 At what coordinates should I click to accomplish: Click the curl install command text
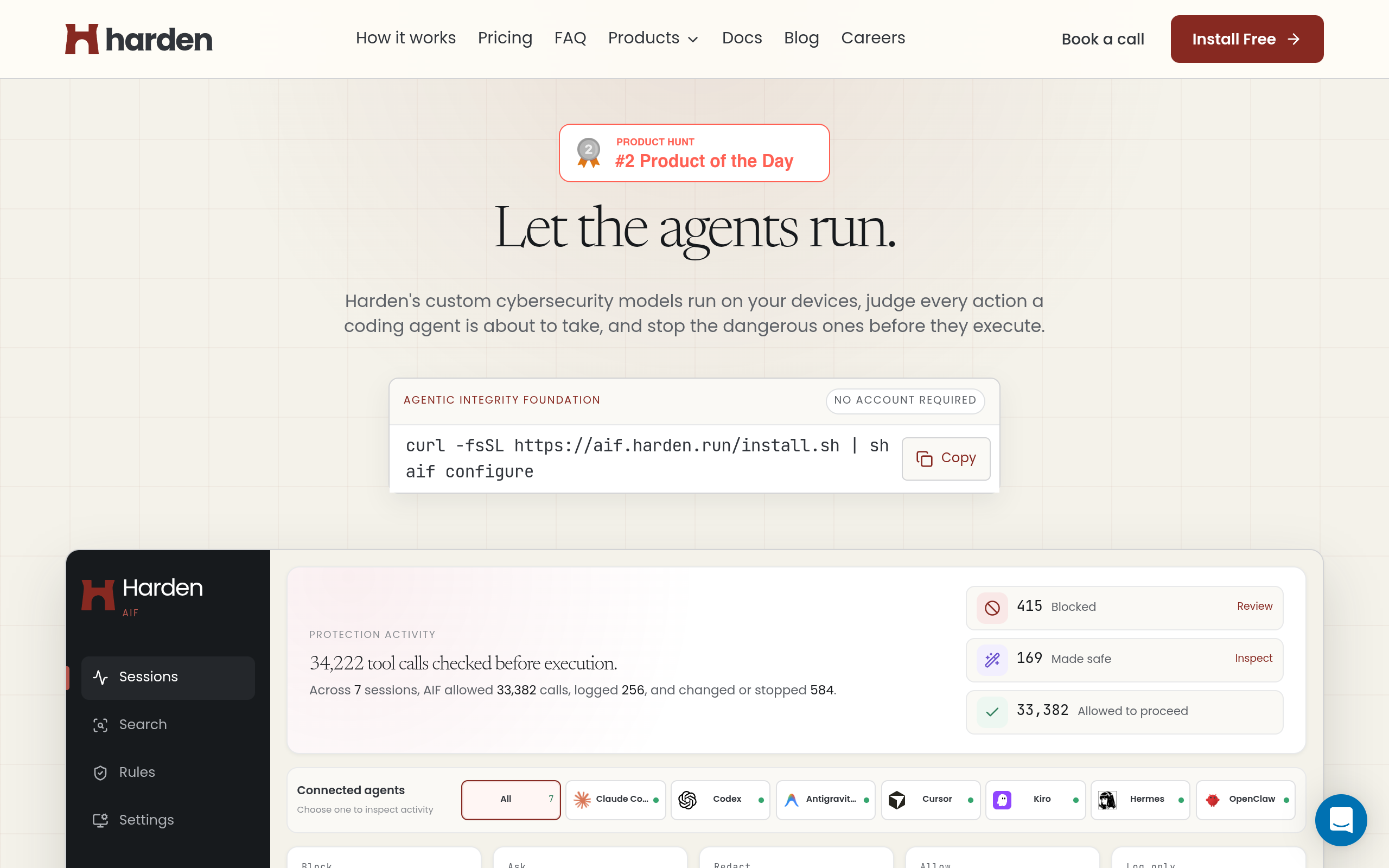point(647,445)
